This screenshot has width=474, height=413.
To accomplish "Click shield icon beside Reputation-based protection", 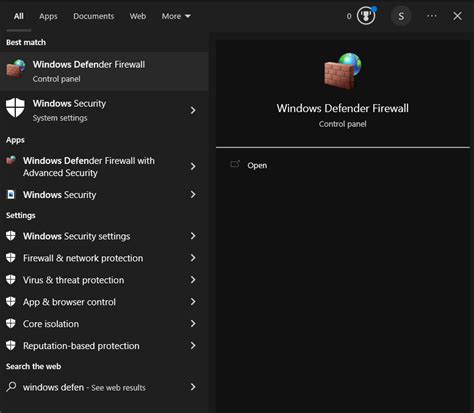I will point(11,345).
